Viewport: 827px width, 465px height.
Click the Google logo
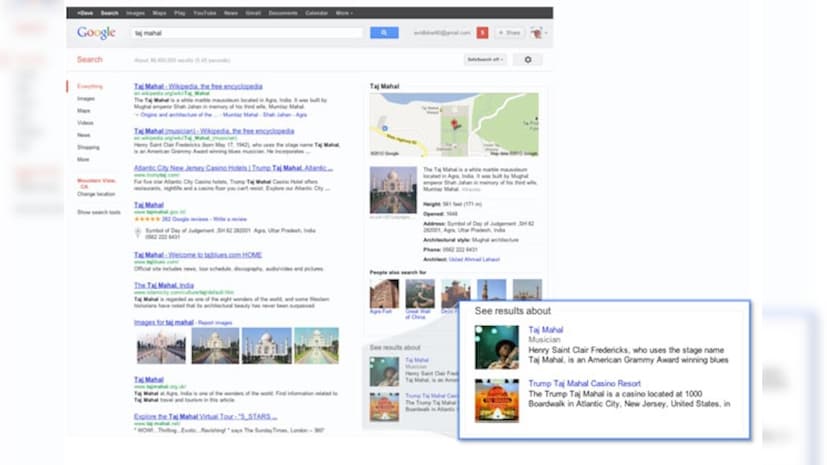97,33
